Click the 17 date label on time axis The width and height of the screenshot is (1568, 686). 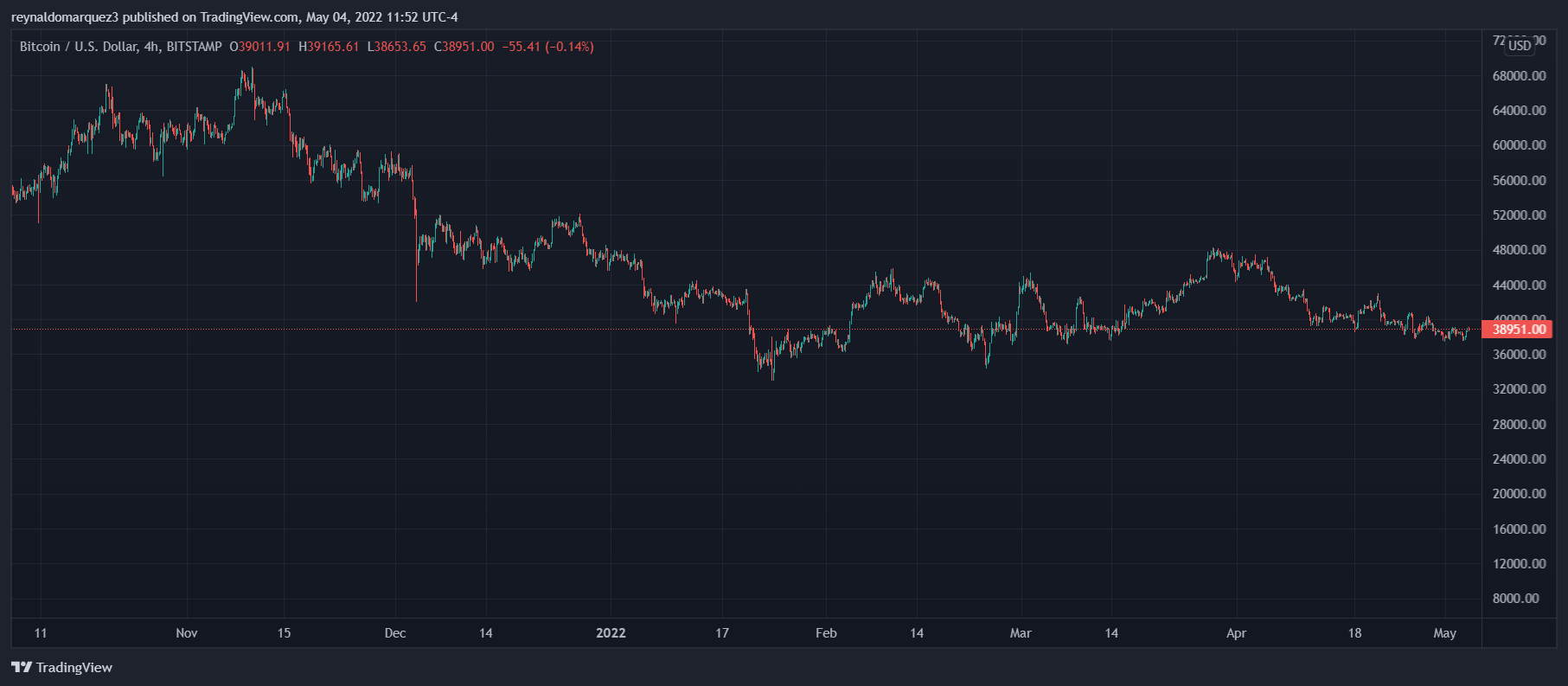722,633
